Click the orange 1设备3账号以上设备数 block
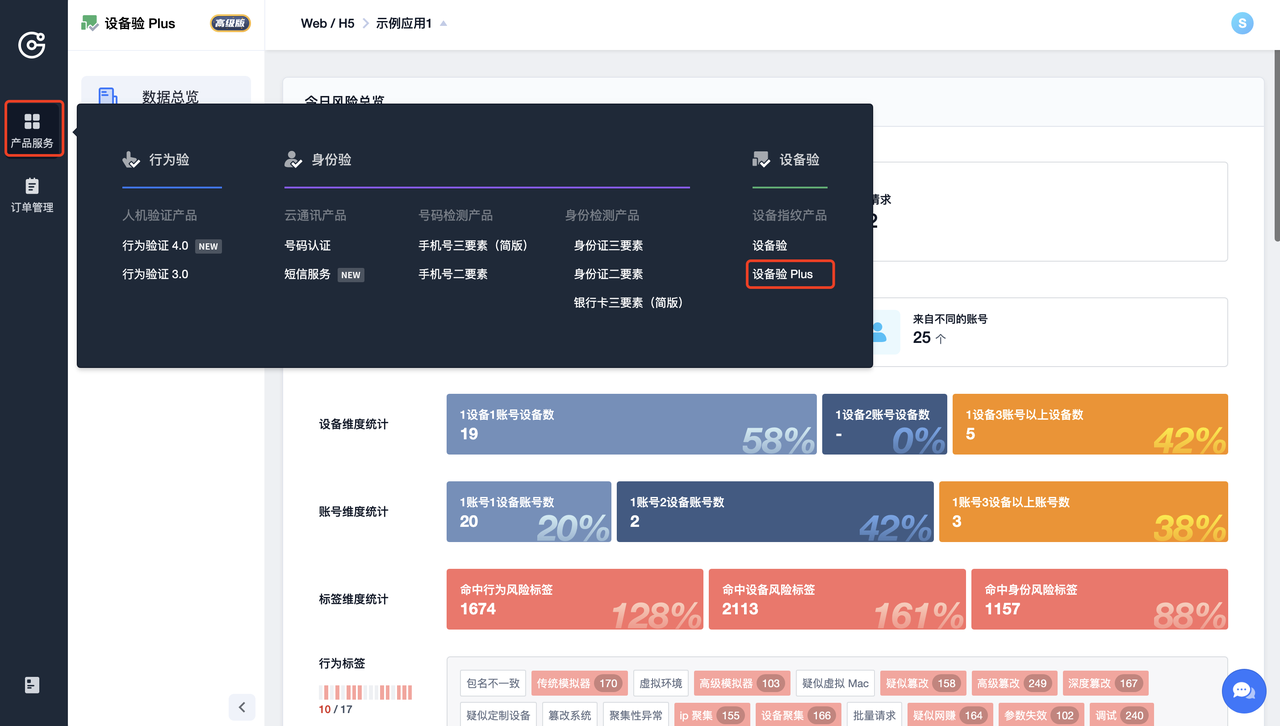Screen dimensions: 1280x726 click(1089, 424)
